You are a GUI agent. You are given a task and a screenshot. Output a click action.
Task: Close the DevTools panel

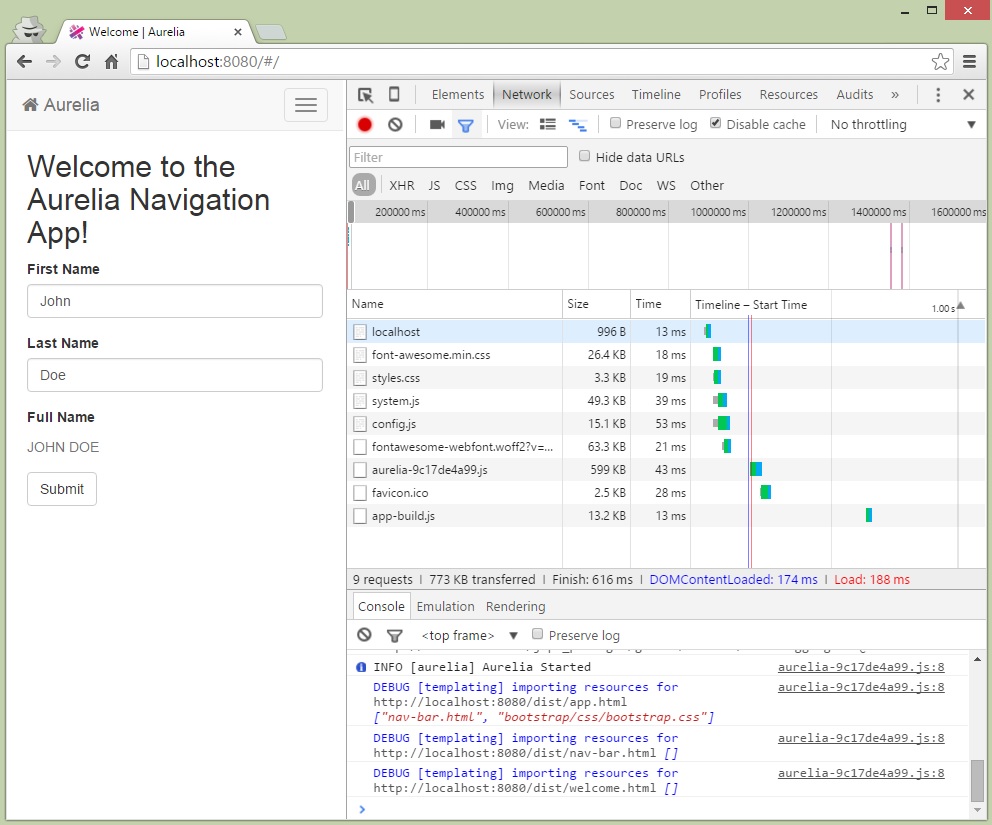(968, 94)
